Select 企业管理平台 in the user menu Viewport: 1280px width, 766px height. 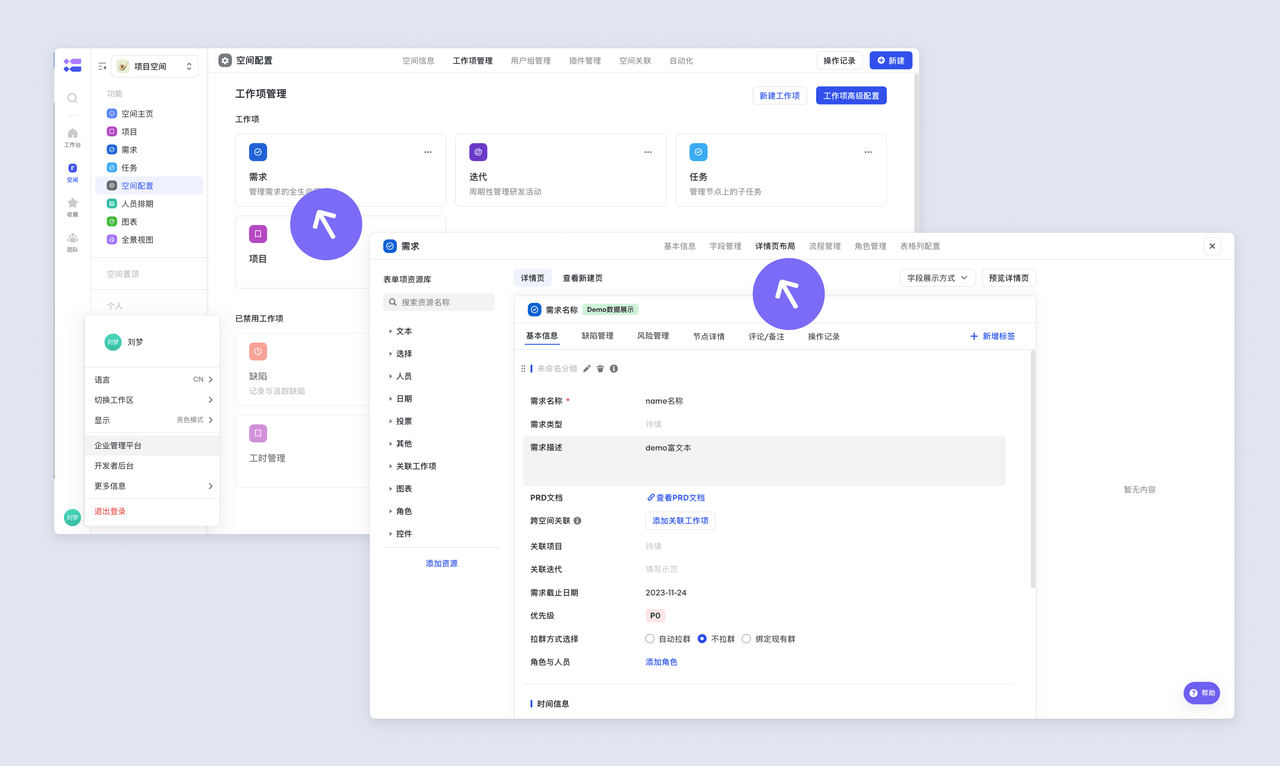click(118, 446)
